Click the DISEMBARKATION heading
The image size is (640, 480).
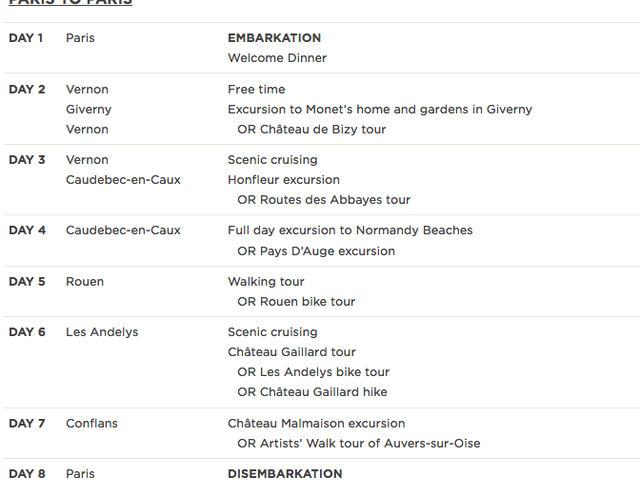click(x=284, y=473)
